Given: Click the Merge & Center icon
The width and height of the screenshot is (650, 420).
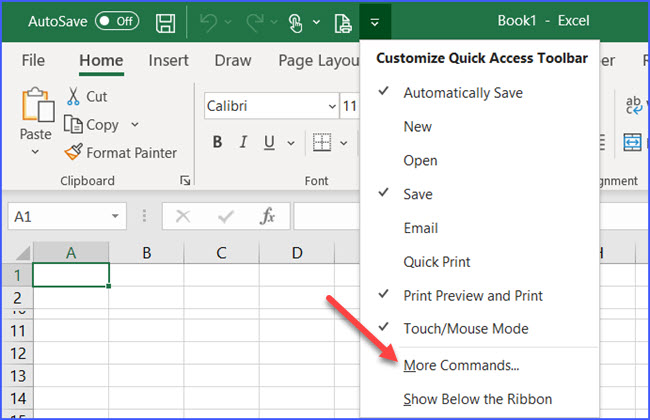Looking at the screenshot, I should click(x=632, y=142).
